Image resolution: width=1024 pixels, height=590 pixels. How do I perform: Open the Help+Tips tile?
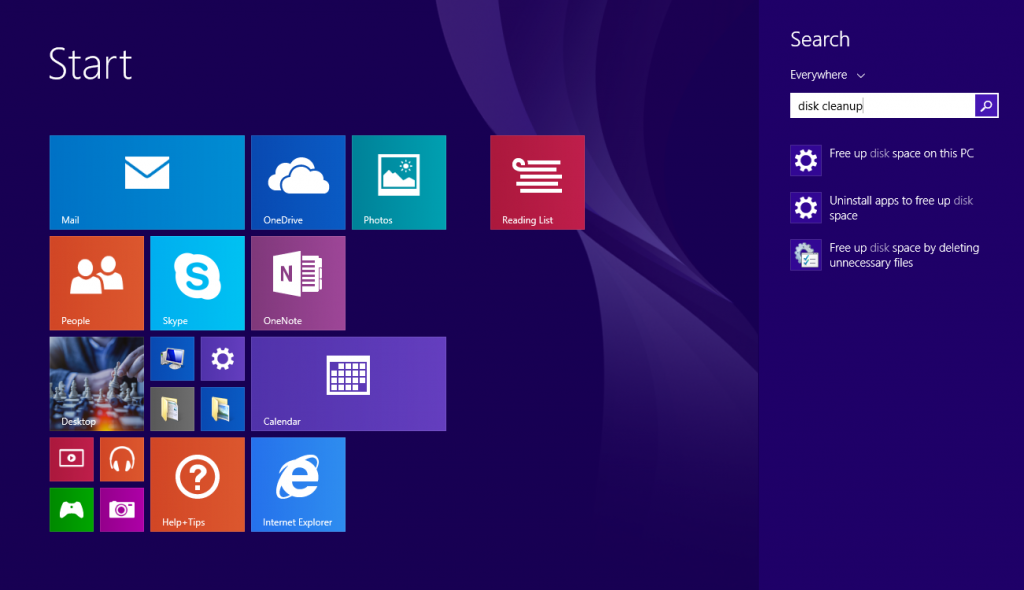(x=196, y=484)
